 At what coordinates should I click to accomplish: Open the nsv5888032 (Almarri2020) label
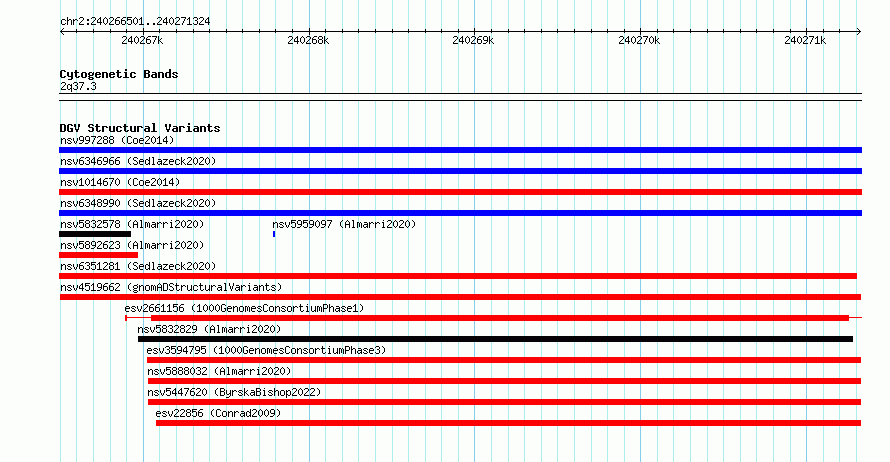coord(219,371)
